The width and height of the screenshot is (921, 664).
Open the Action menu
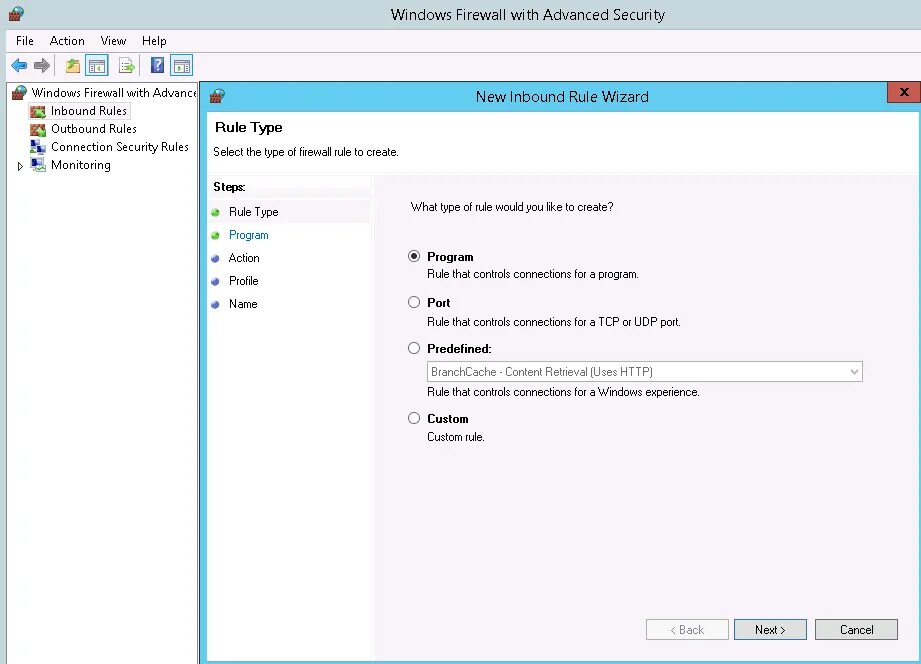point(67,41)
